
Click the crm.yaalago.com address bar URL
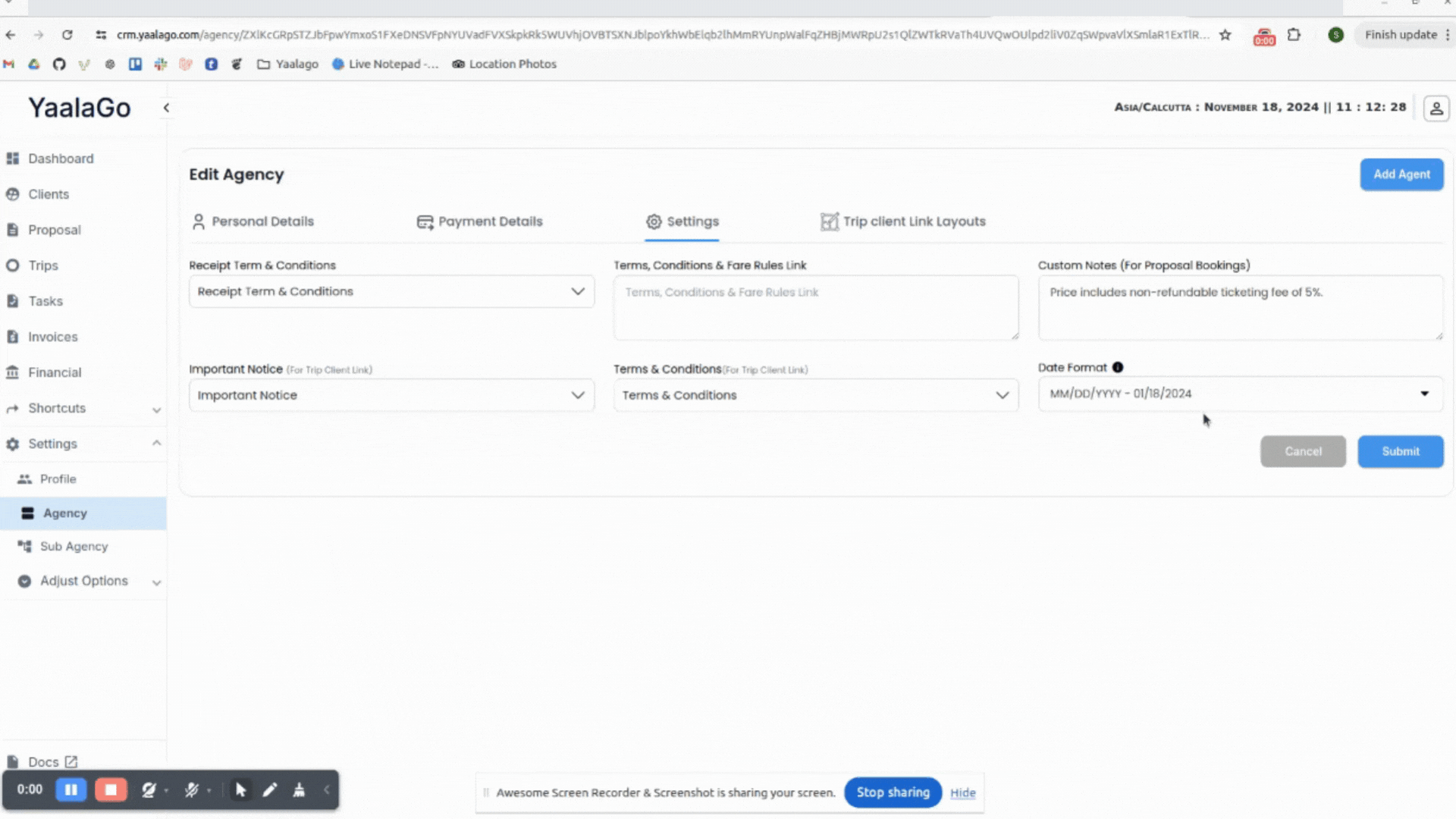662,35
